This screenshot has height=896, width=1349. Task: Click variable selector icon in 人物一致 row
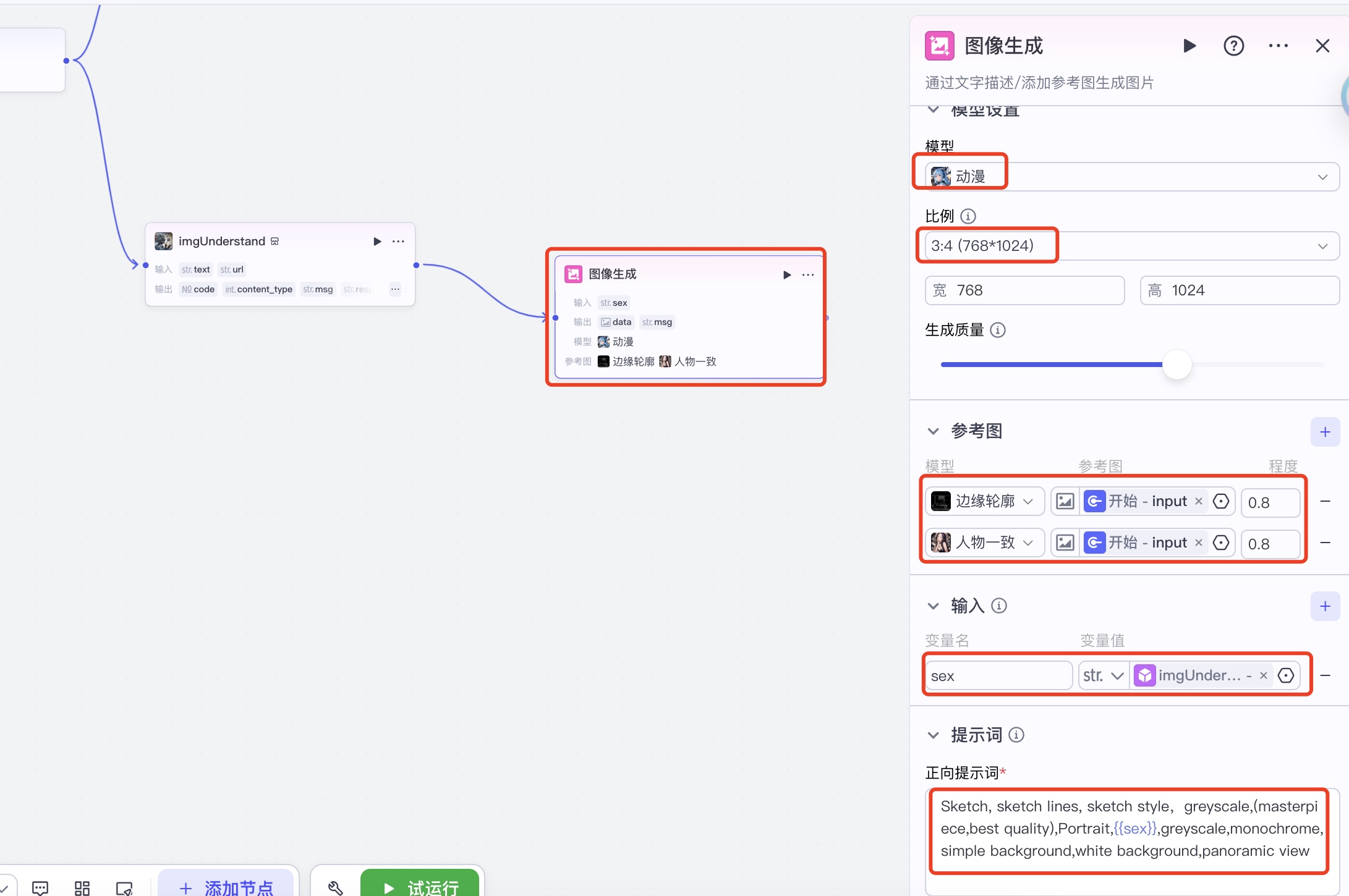click(x=1221, y=543)
